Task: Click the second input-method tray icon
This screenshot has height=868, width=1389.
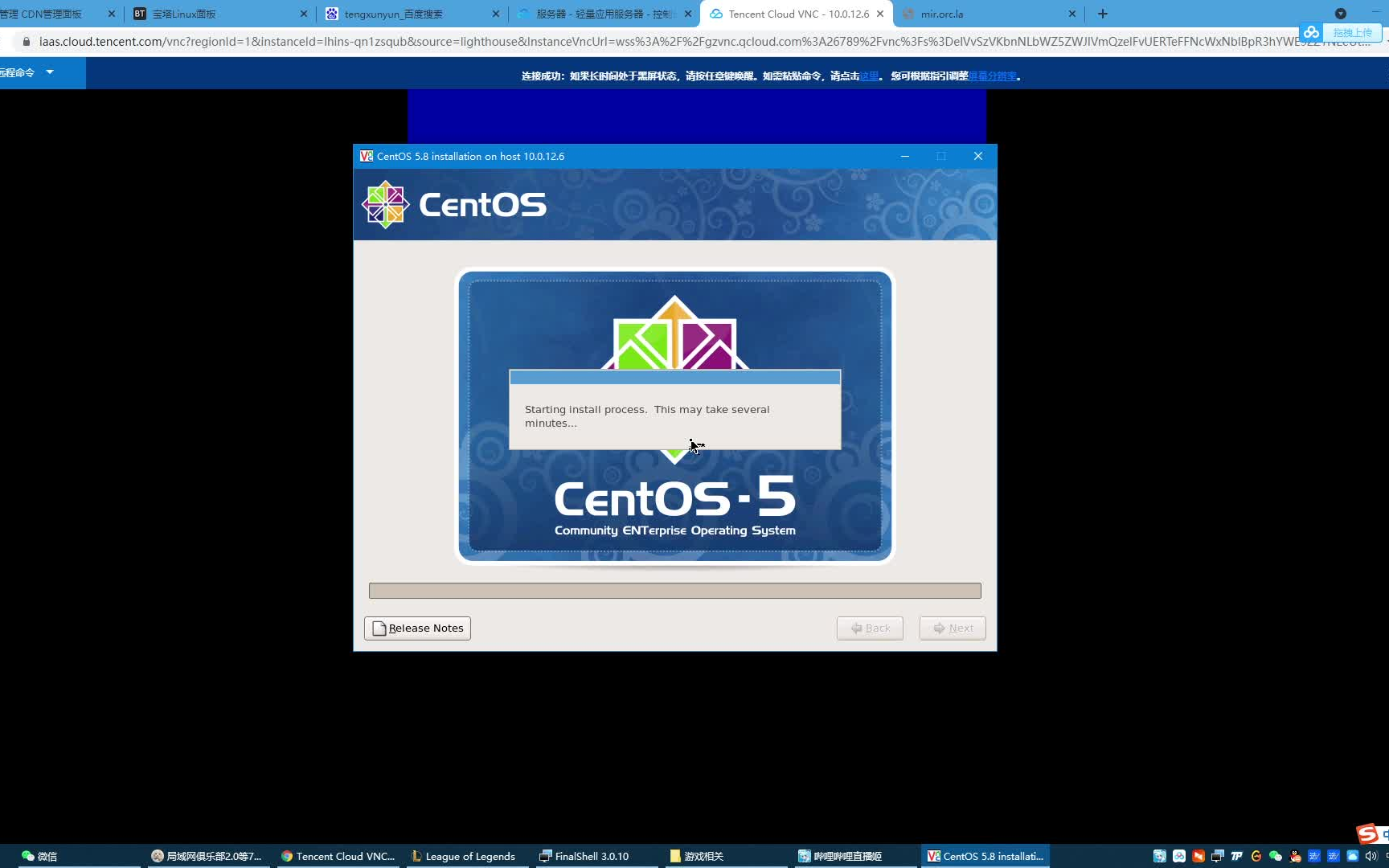Action: pos(1334,856)
